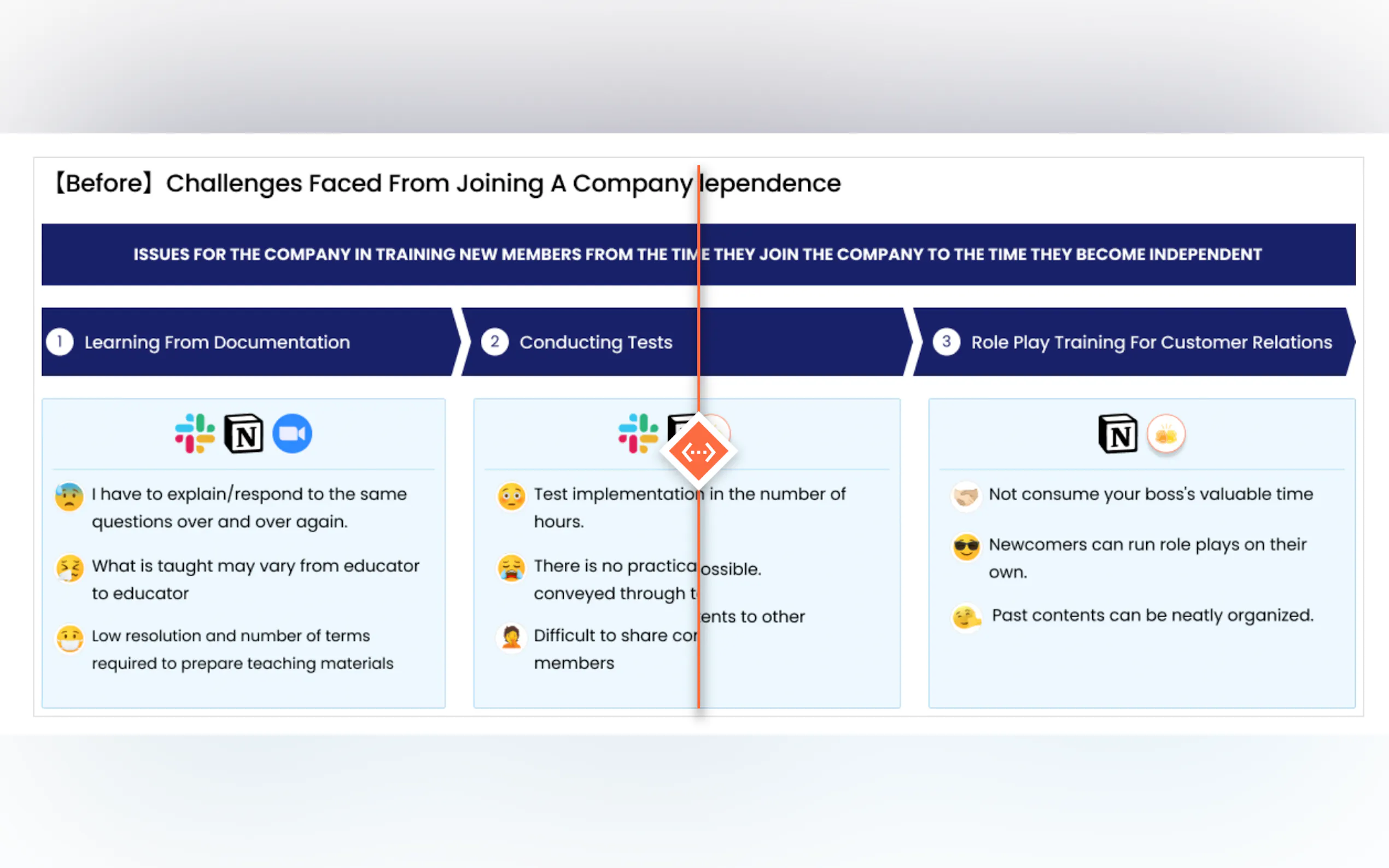Click the Notion icon in Role Play card
This screenshot has width=1389, height=868.
[x=1117, y=433]
